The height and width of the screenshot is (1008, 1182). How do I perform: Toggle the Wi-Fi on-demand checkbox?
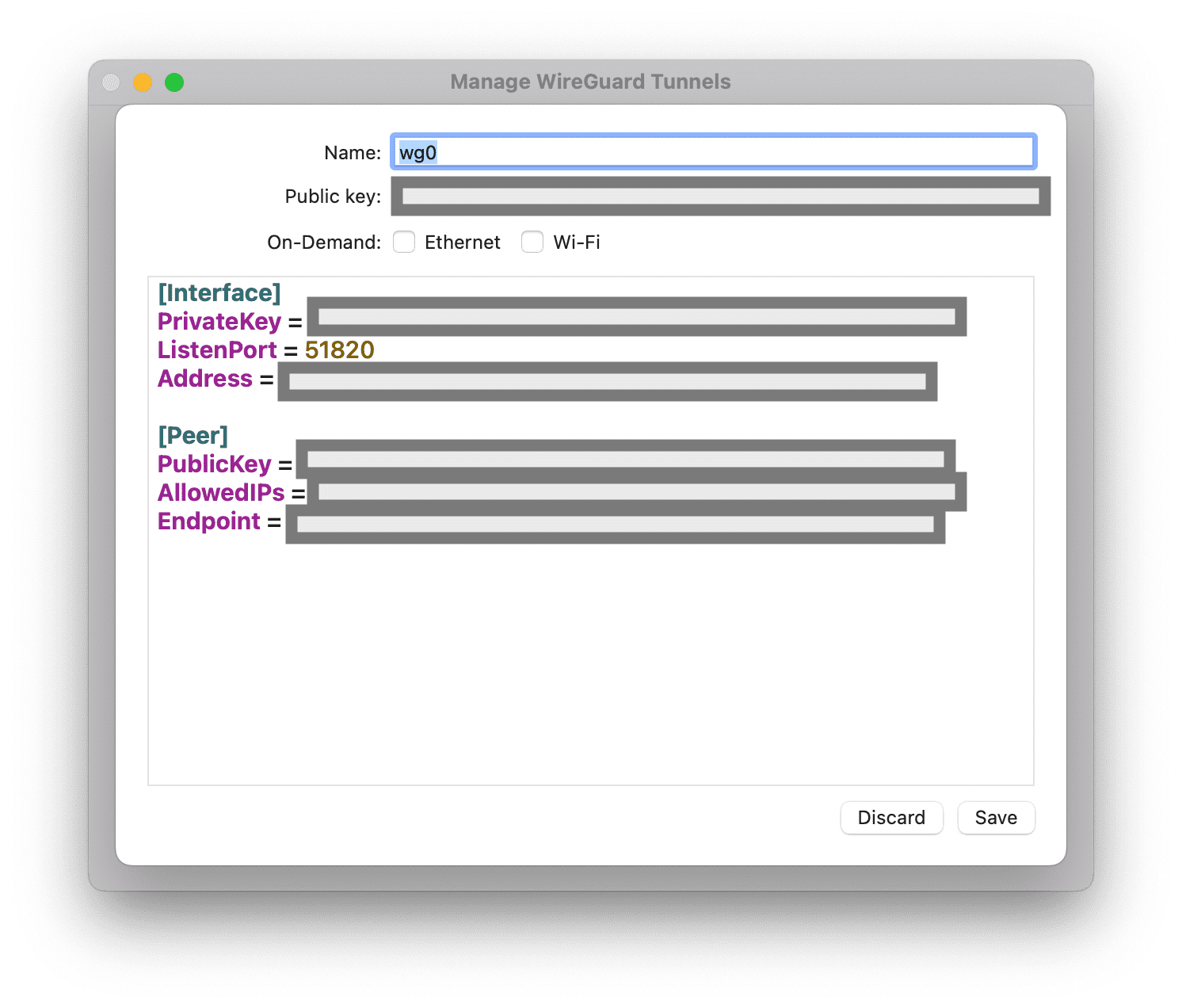(x=532, y=242)
